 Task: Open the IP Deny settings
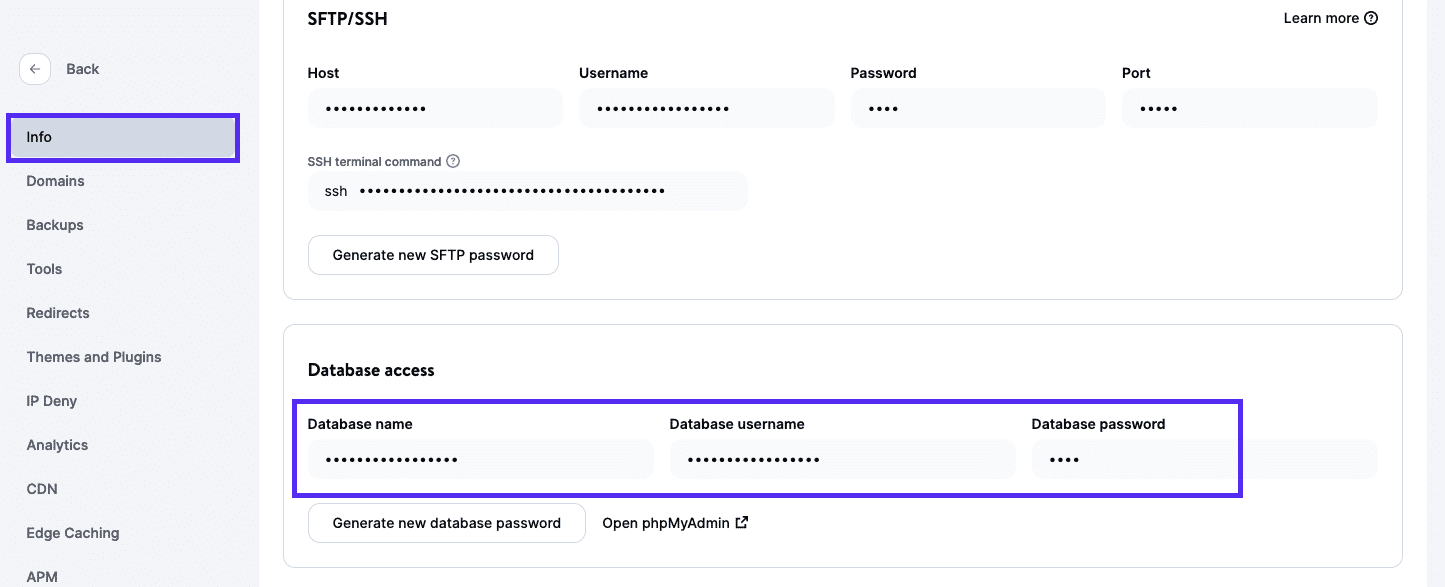pos(51,401)
